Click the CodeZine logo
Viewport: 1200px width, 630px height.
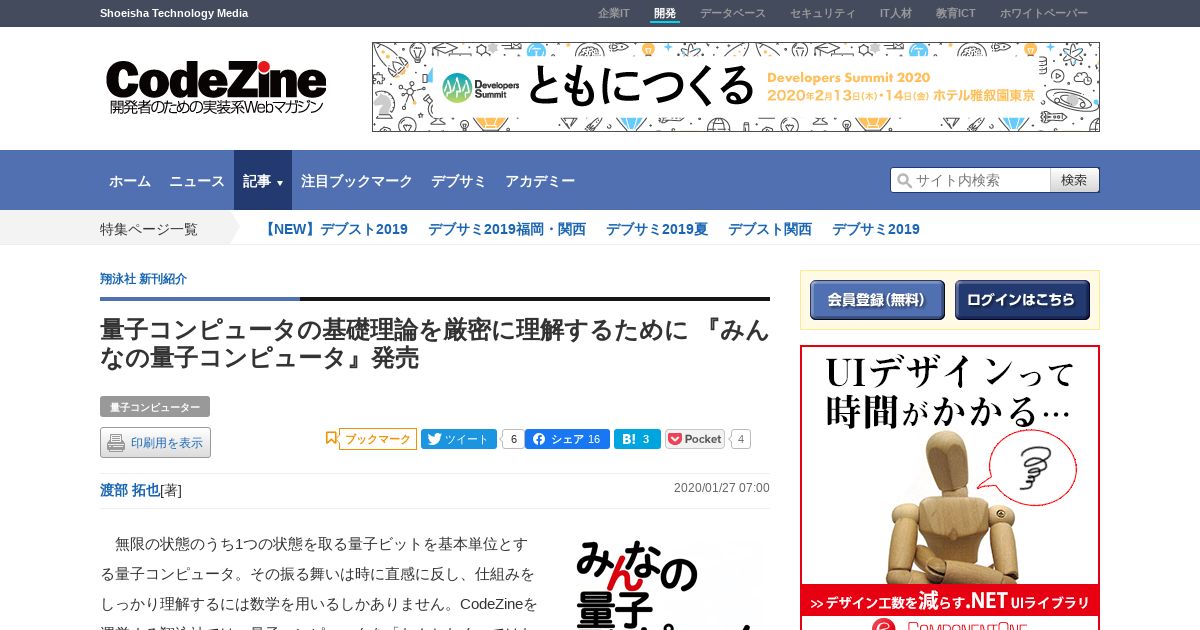[216, 87]
